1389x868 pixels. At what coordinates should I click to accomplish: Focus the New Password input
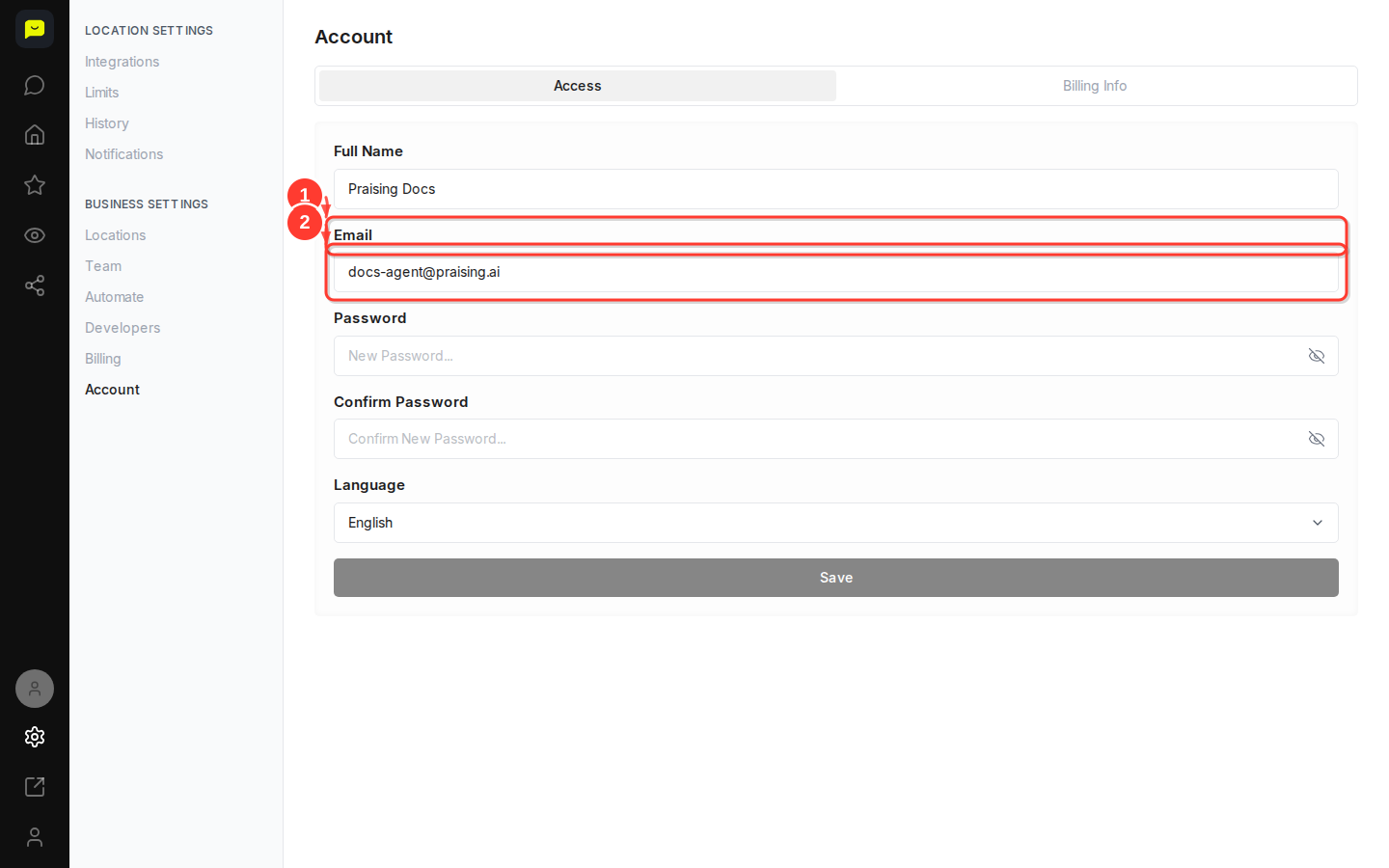point(836,356)
